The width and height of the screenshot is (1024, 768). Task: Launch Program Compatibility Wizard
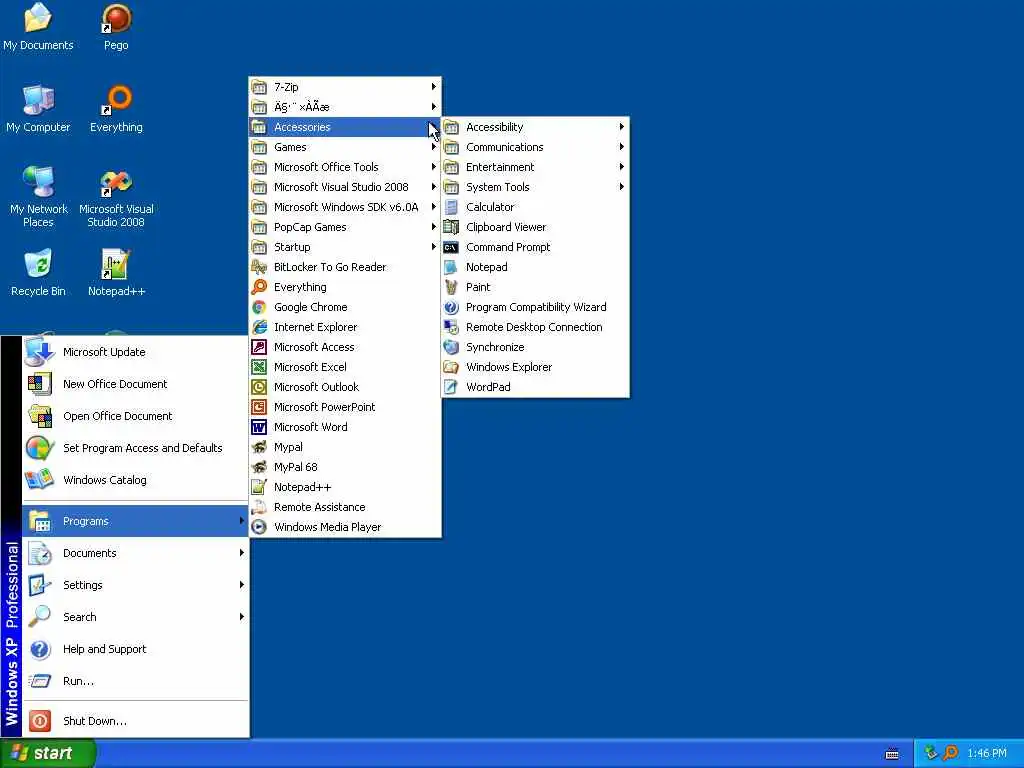(536, 307)
